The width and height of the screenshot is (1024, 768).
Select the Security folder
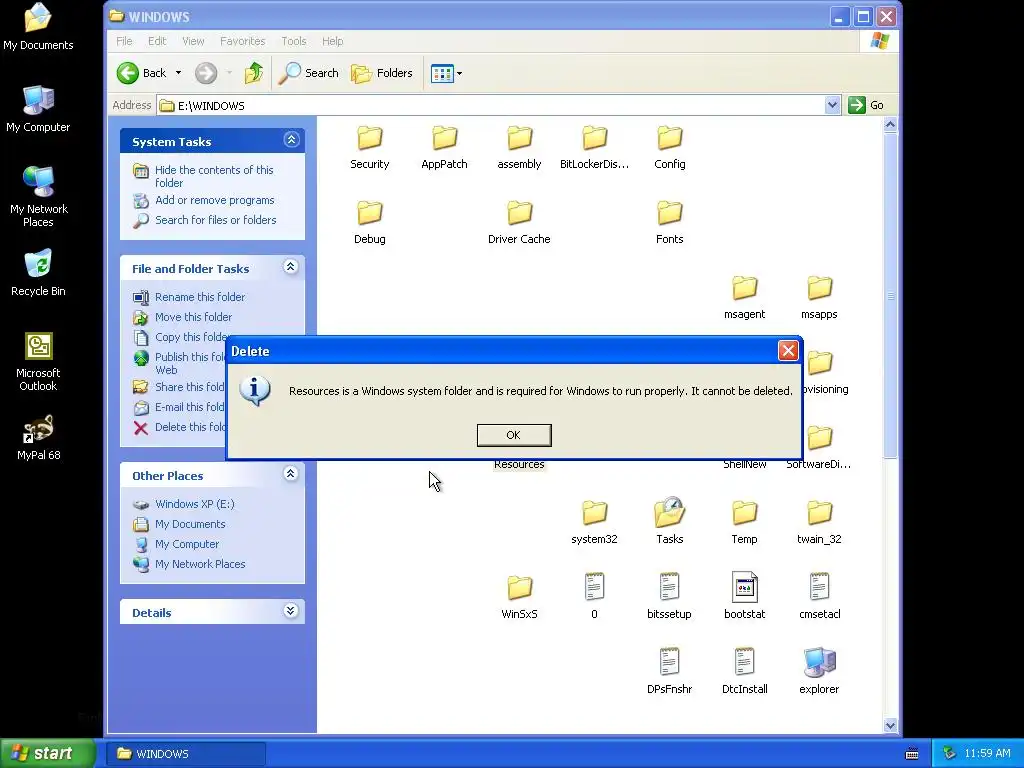[370, 148]
